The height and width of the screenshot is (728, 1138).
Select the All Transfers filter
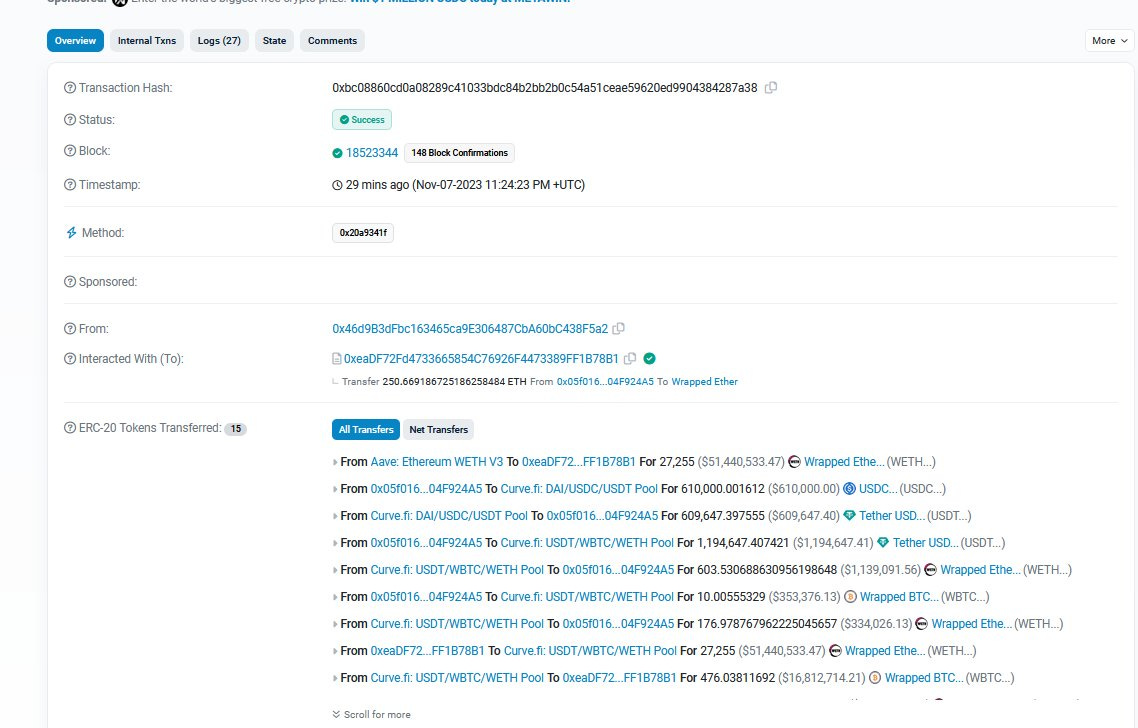tap(367, 430)
